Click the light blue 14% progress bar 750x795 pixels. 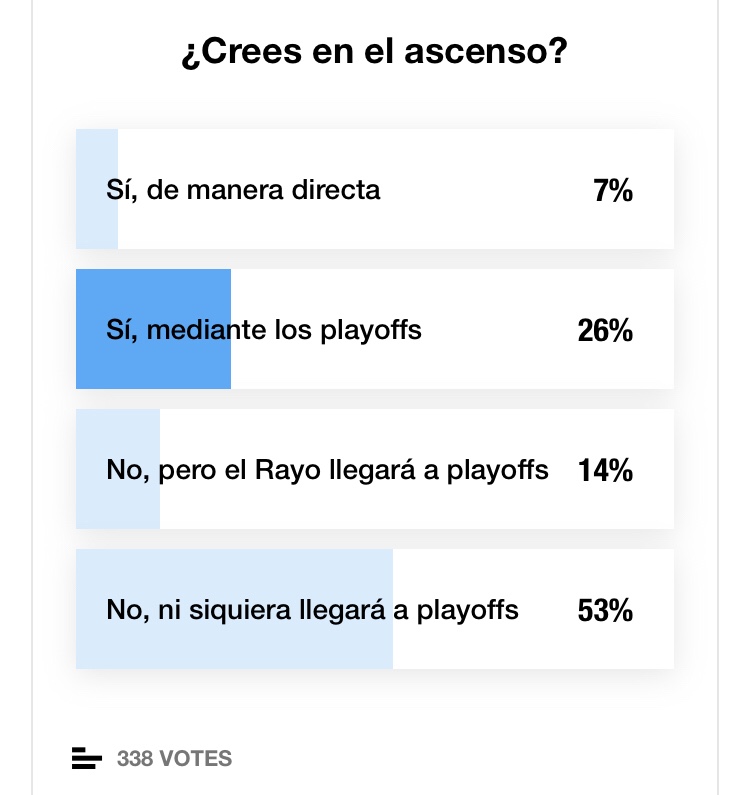(x=118, y=505)
